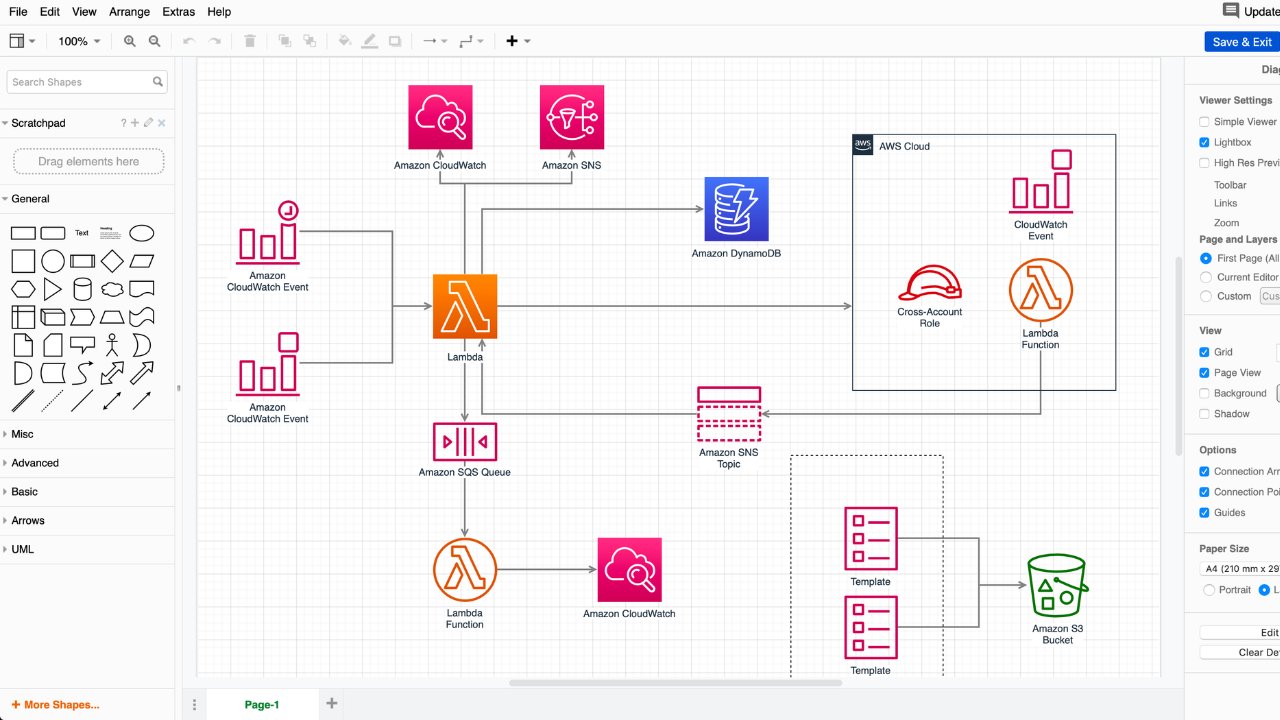
Task: Collapse the General shapes section
Action: pyautogui.click(x=30, y=199)
